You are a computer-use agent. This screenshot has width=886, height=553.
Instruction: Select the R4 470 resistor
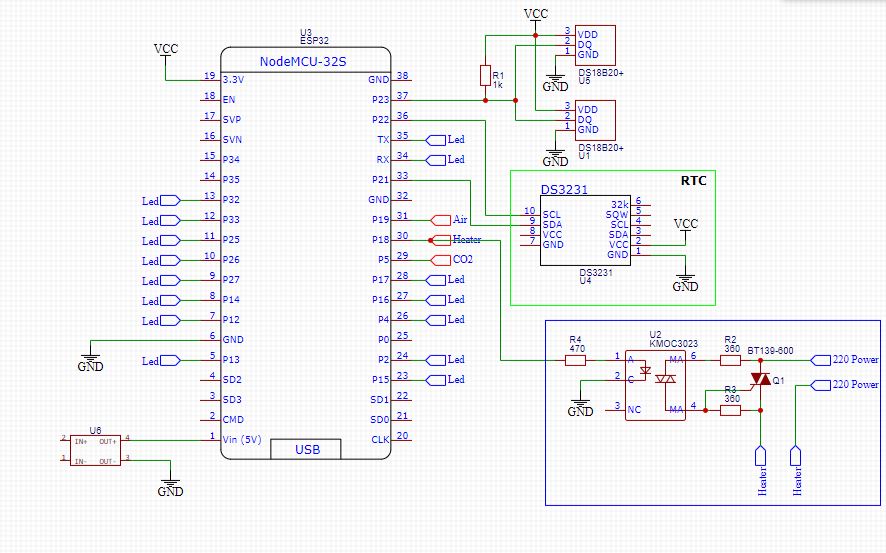click(x=575, y=359)
